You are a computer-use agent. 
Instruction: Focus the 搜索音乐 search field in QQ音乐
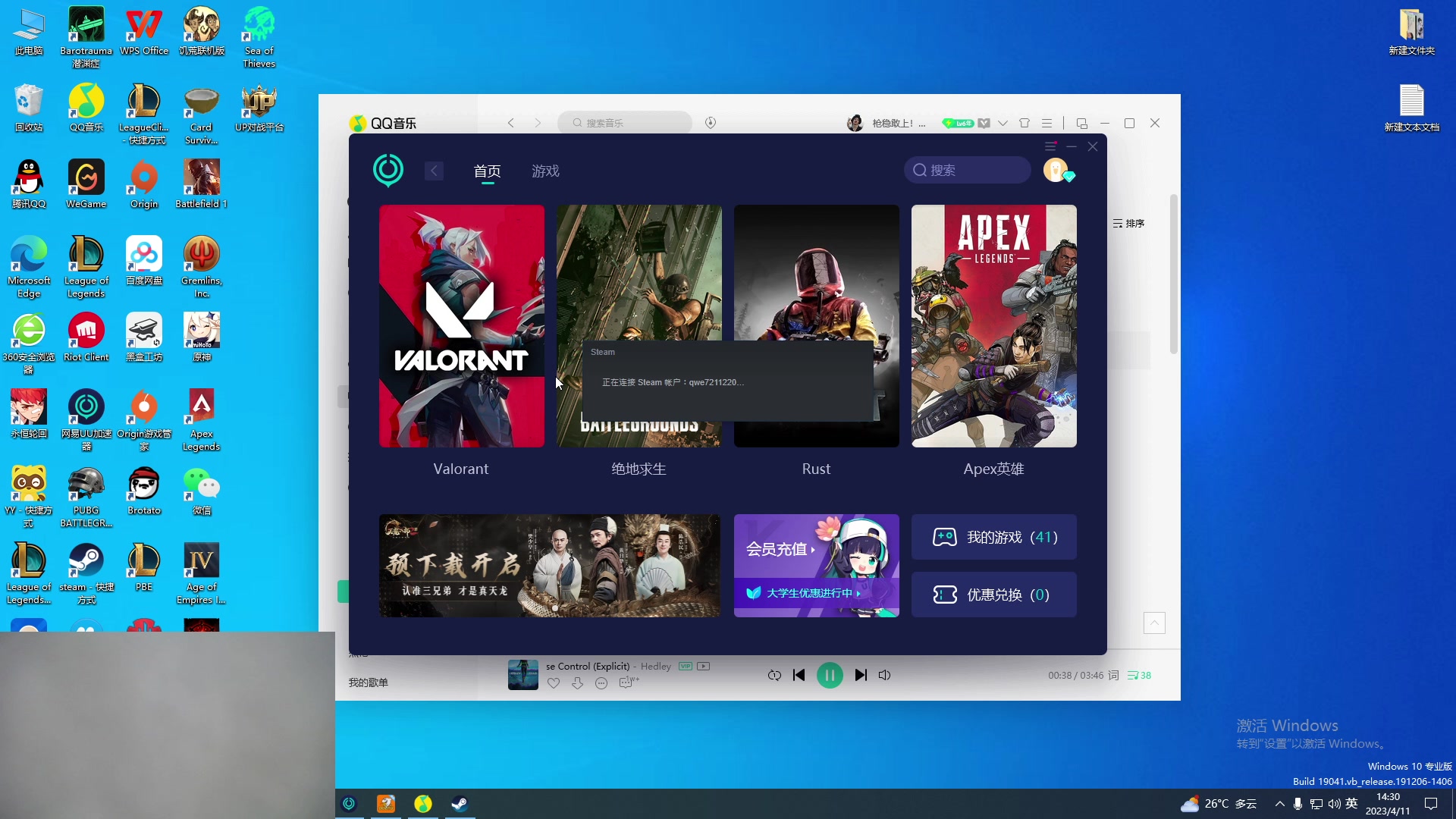[x=625, y=123]
